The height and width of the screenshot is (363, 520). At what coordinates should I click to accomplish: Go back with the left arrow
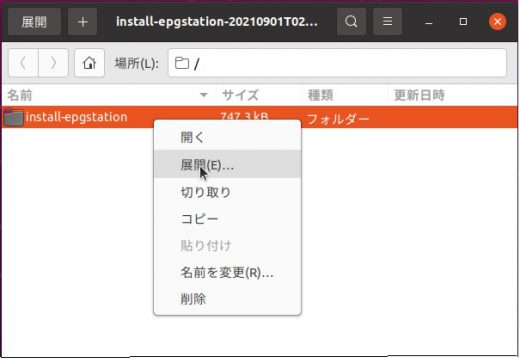(23, 63)
